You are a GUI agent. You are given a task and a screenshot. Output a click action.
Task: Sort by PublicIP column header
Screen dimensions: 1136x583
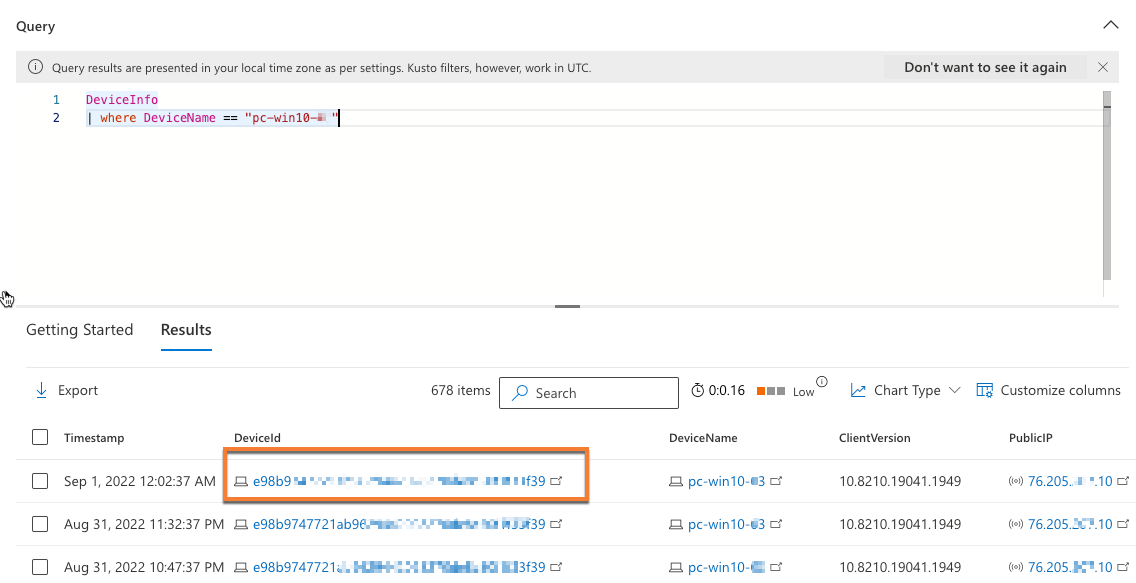pyautogui.click(x=1030, y=437)
